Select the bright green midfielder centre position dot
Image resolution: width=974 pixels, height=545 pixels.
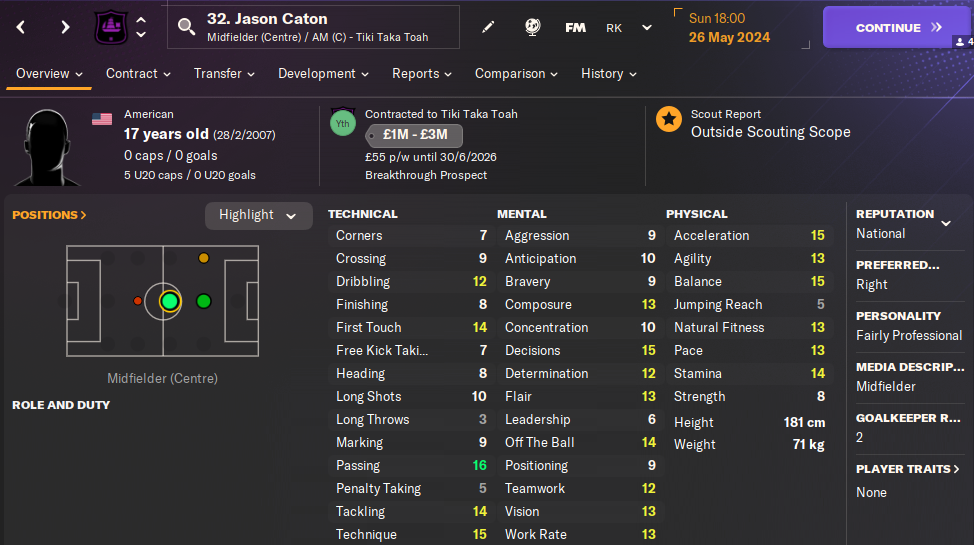(169, 301)
